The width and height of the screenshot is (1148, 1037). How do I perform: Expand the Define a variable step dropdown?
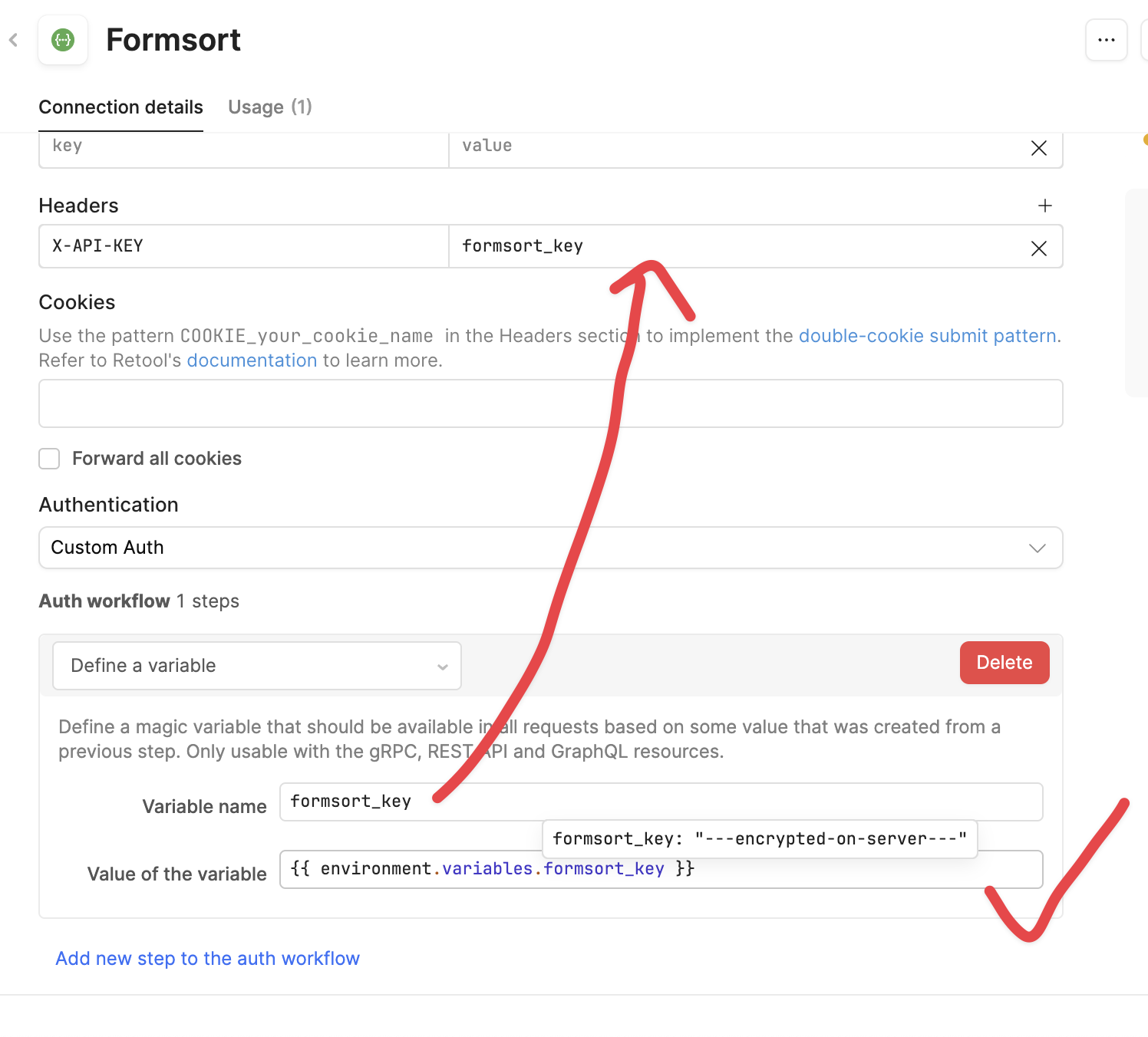tap(256, 666)
